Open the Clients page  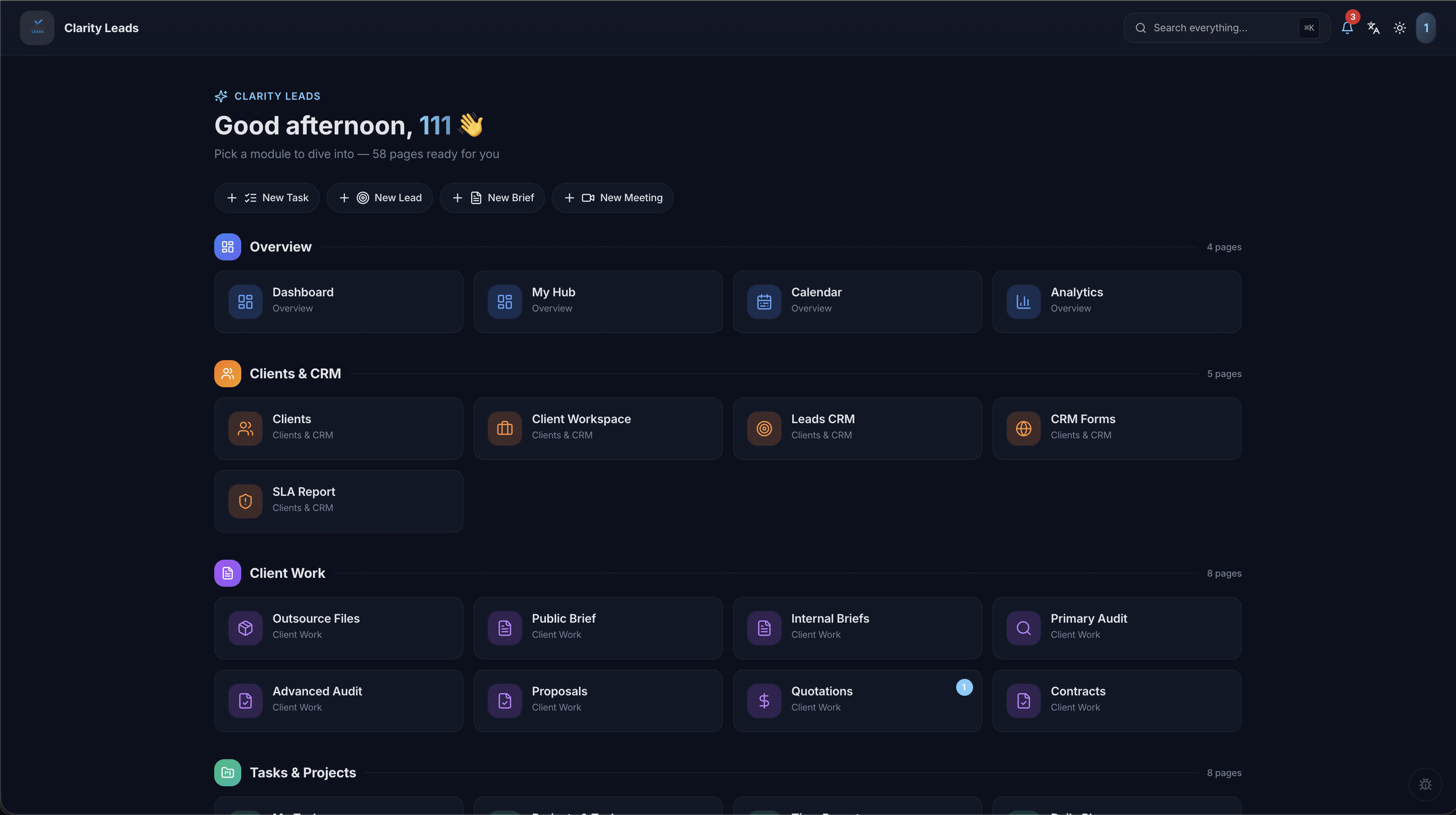pyautogui.click(x=338, y=428)
